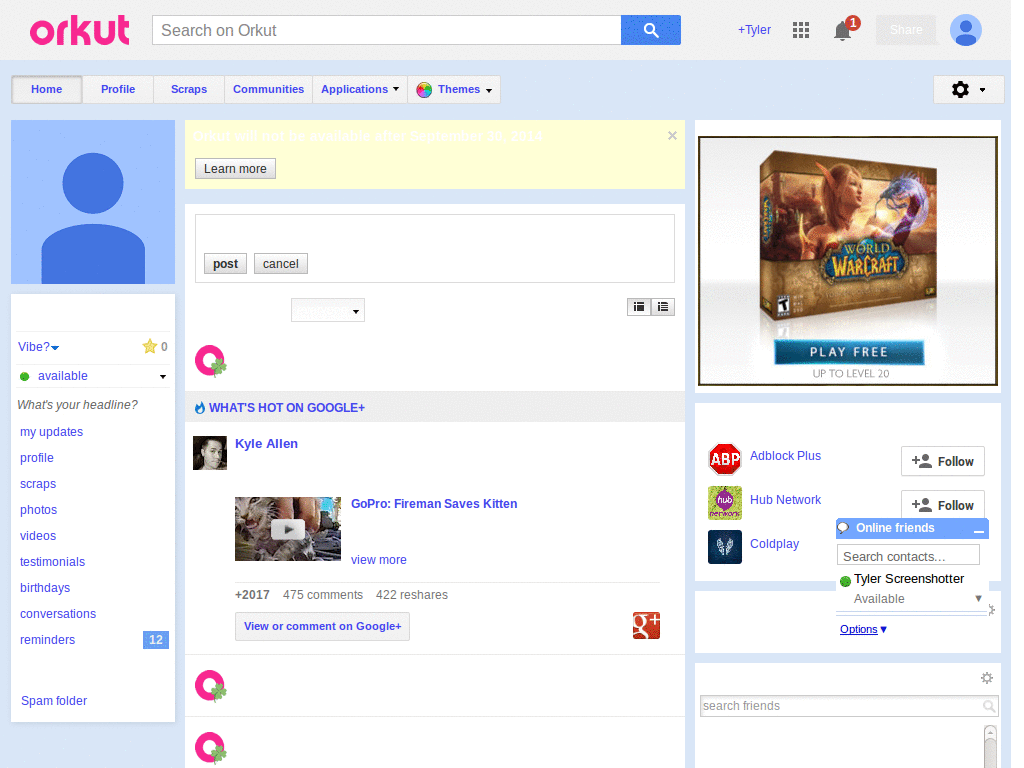
Task: Click the Coldplay logo icon
Action: point(725,547)
